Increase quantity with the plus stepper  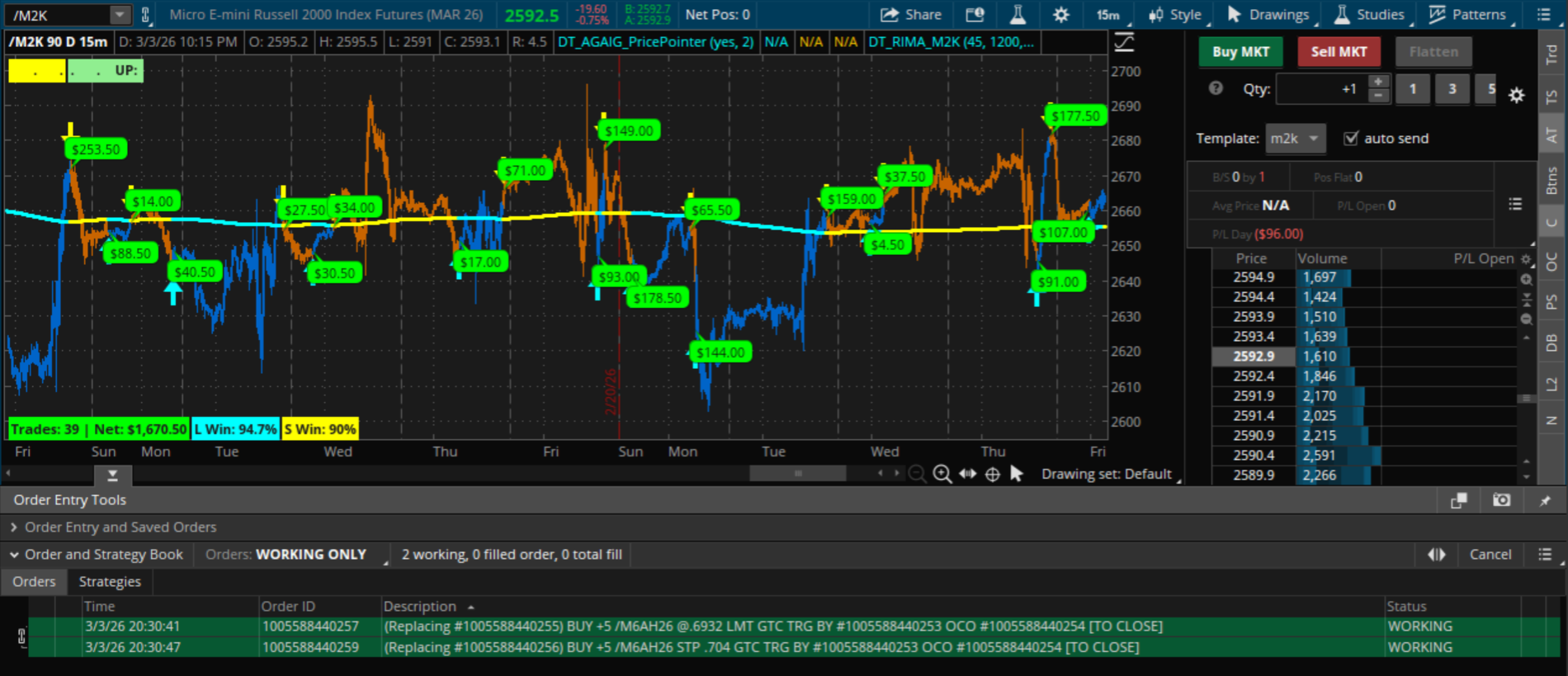pyautogui.click(x=1378, y=82)
